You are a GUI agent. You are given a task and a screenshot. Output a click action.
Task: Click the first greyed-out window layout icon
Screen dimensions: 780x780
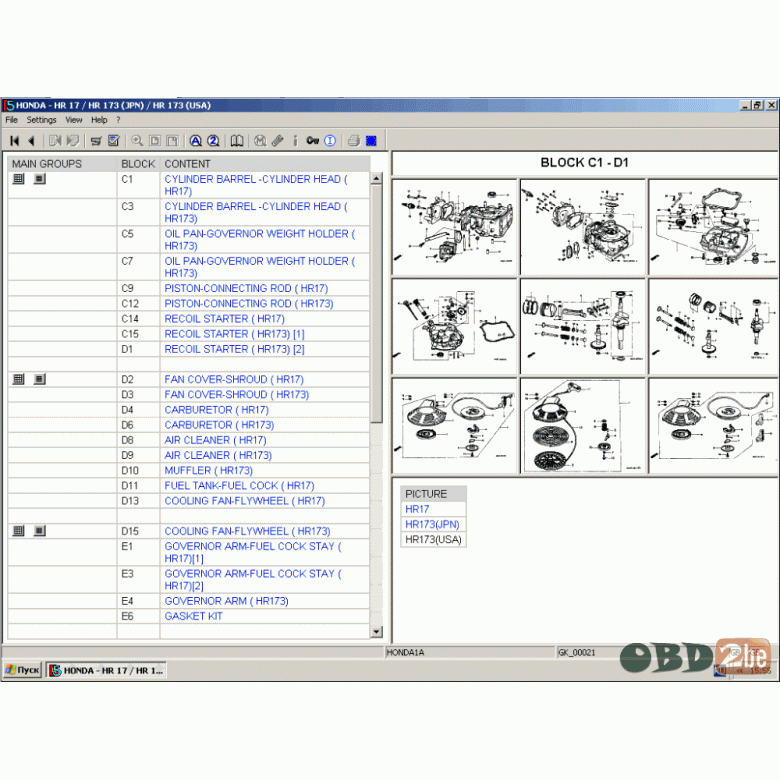coord(155,141)
